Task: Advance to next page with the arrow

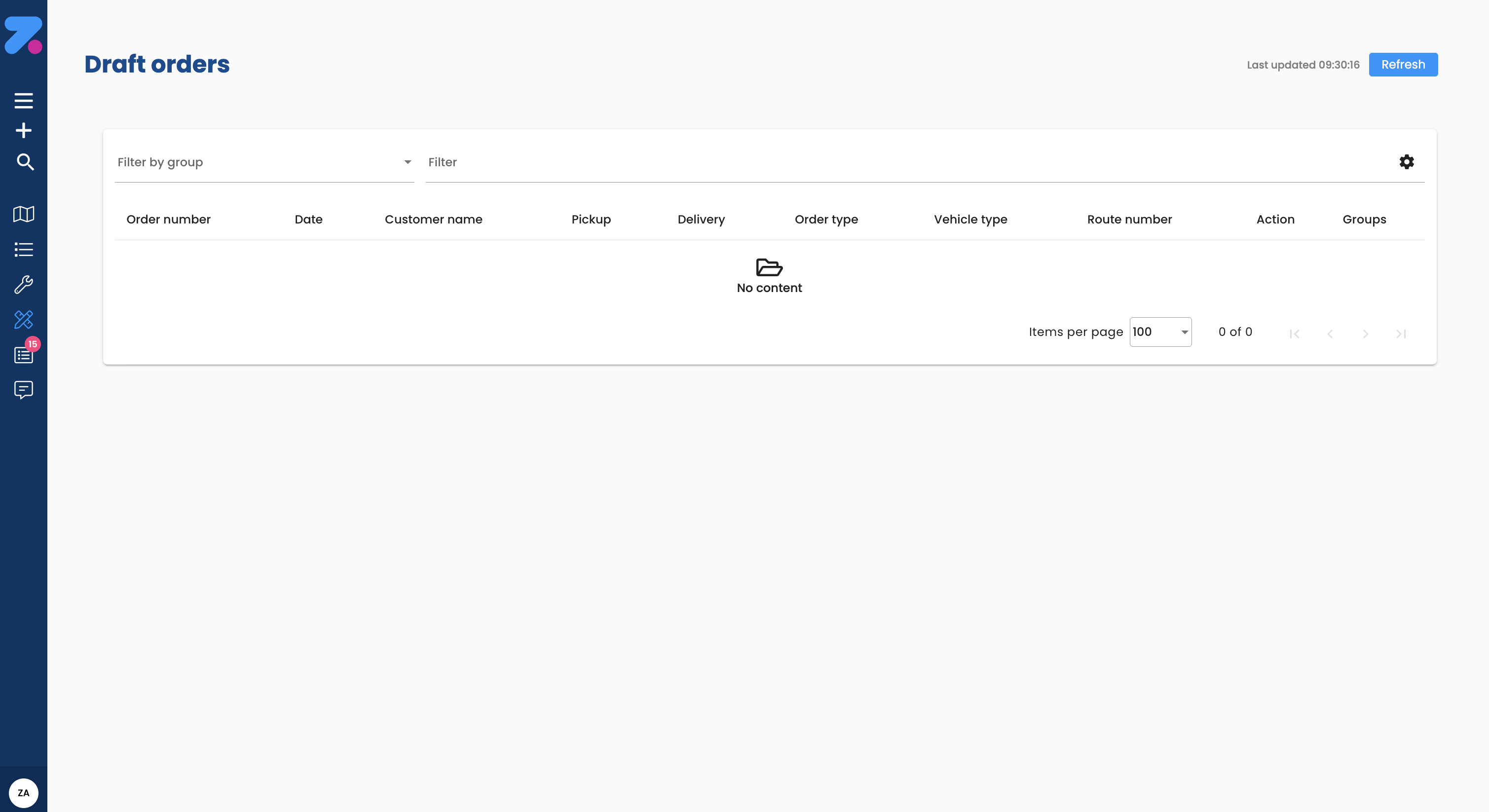Action: coord(1366,333)
